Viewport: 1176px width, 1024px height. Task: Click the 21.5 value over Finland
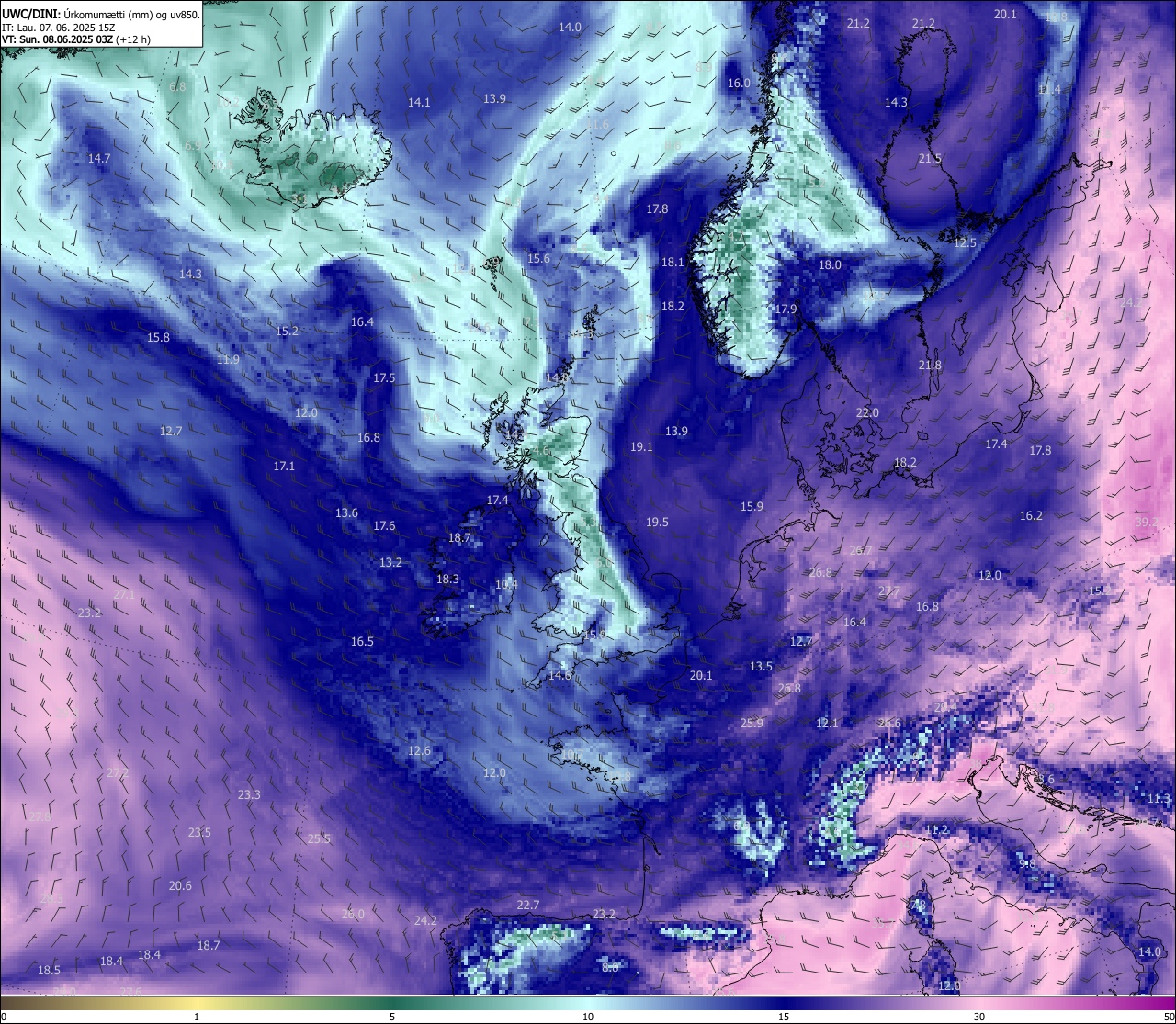pos(930,159)
